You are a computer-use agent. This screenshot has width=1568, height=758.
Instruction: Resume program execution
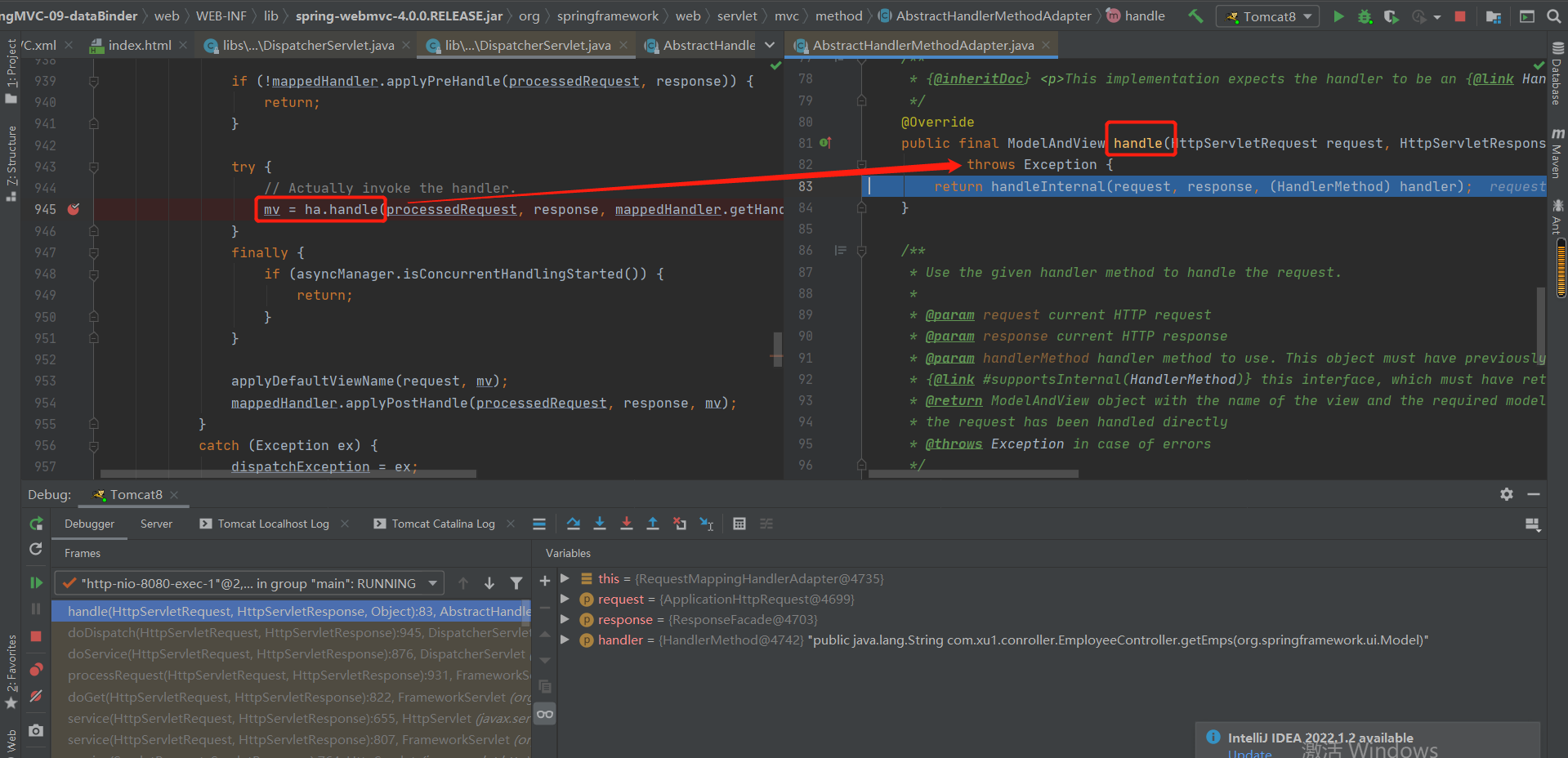[x=36, y=582]
